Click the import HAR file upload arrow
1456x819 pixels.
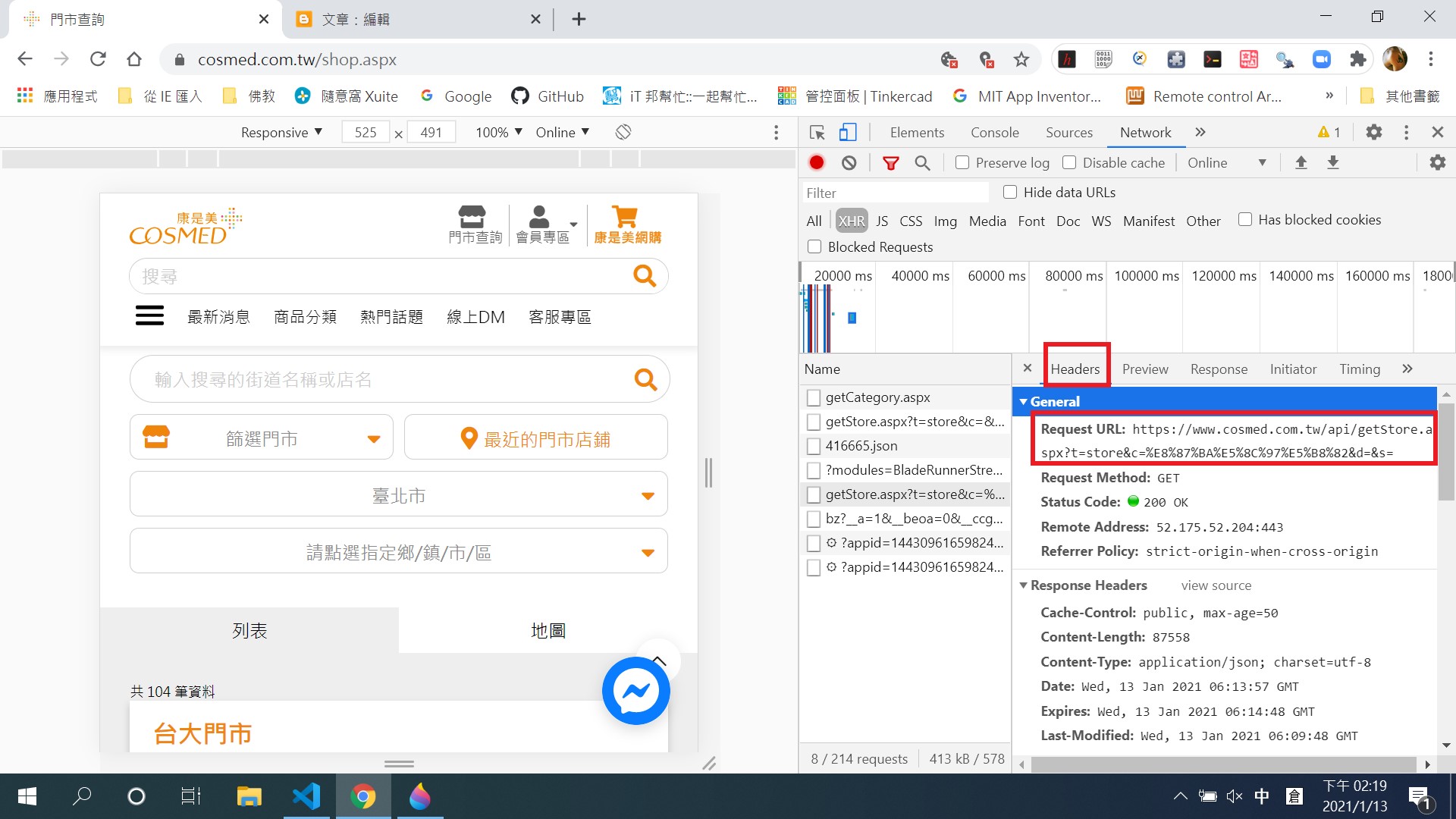(x=1301, y=162)
